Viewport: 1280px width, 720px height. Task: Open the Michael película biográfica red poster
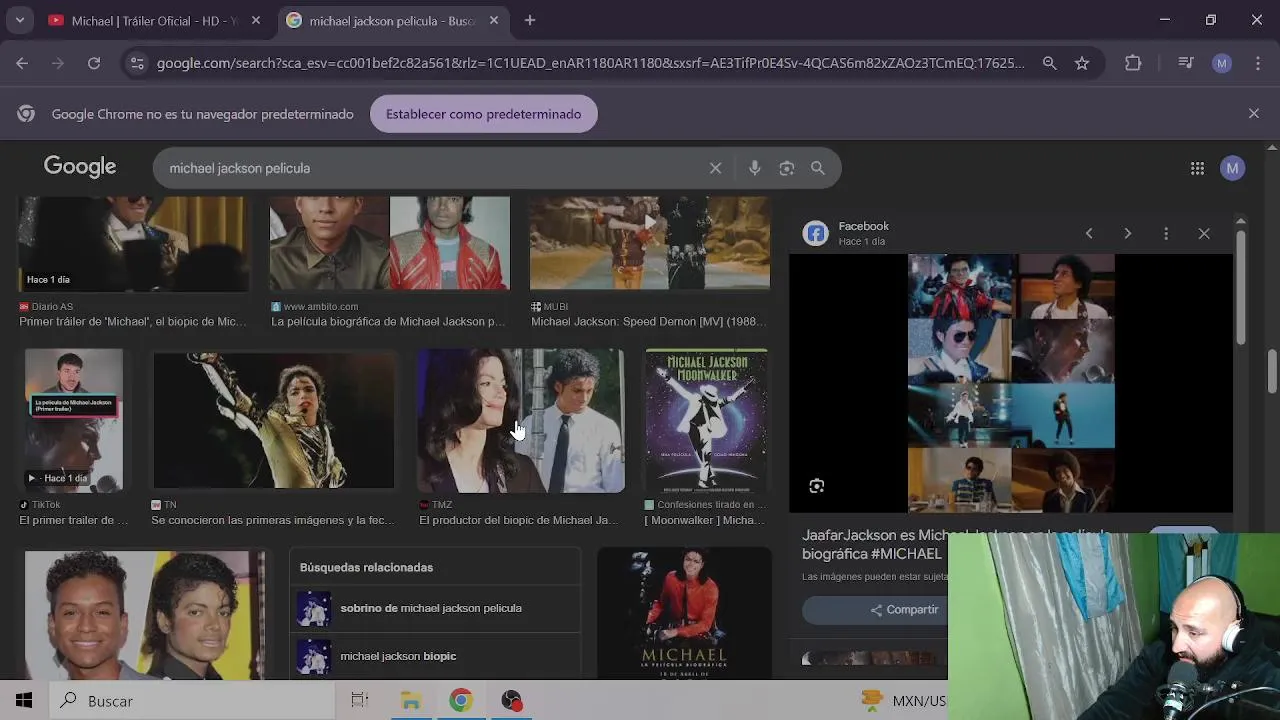click(685, 613)
